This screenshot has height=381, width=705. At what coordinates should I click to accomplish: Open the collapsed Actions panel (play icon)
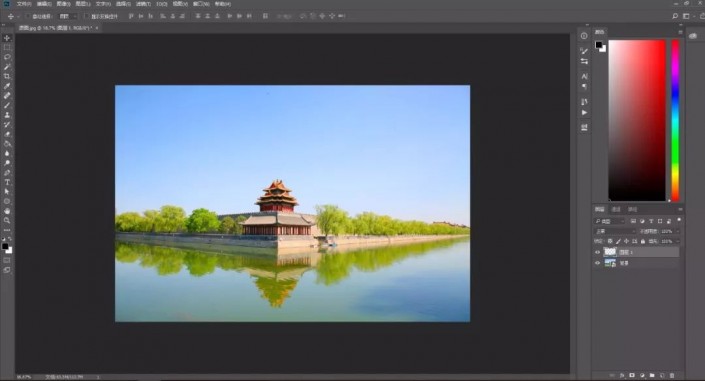[584, 112]
